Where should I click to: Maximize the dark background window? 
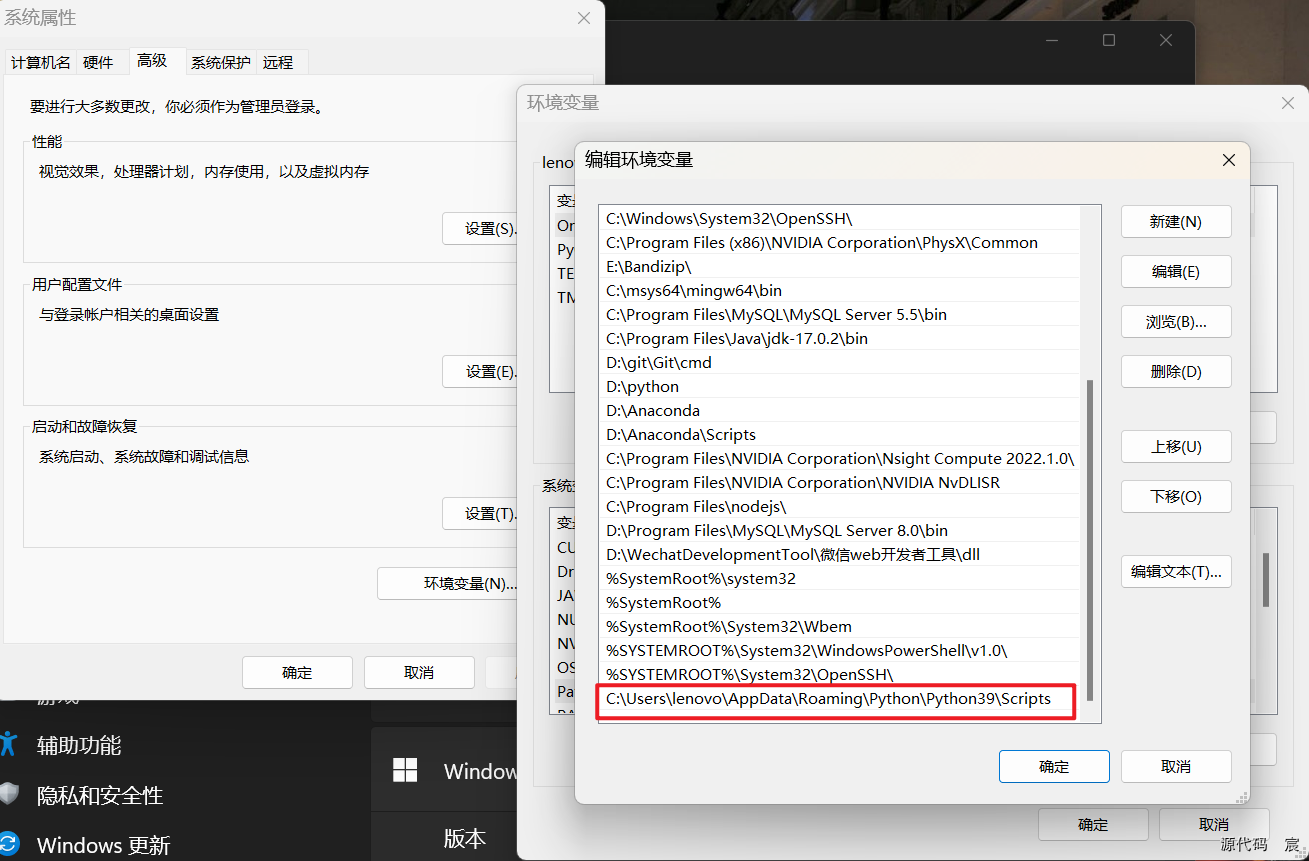[1109, 40]
